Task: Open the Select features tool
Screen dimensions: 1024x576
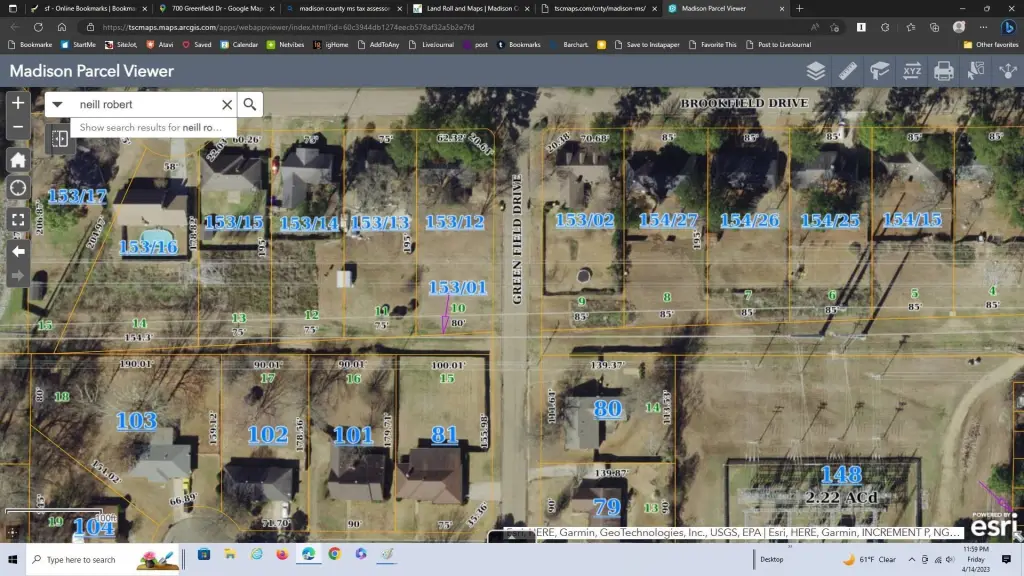Action: [x=975, y=71]
